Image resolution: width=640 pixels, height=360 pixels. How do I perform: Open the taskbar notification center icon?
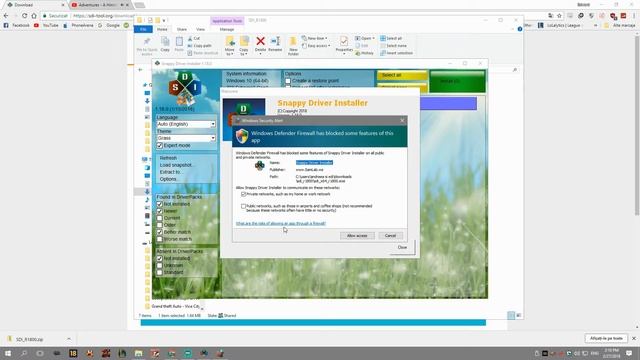629,353
